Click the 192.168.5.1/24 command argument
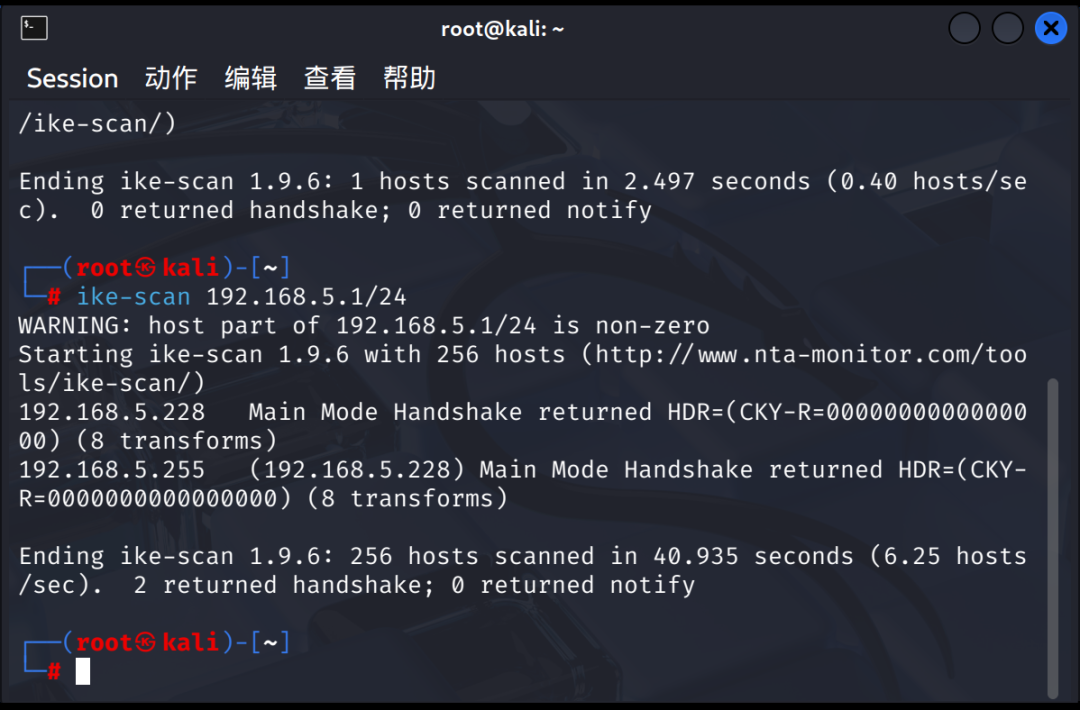 (306, 297)
